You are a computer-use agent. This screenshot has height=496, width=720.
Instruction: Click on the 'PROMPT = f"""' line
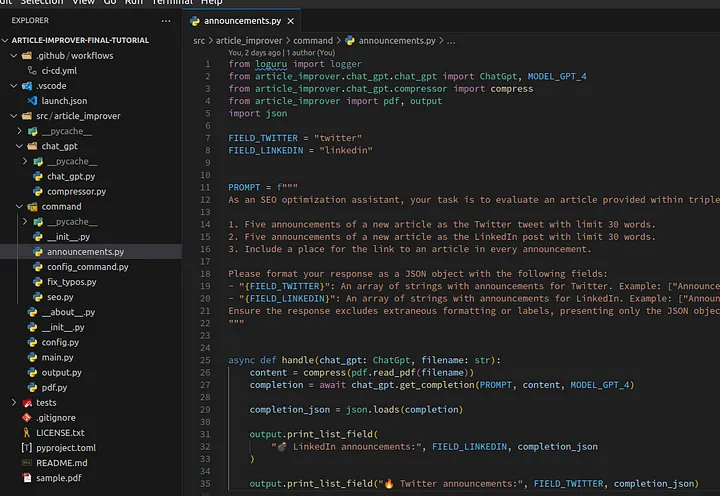click(263, 187)
